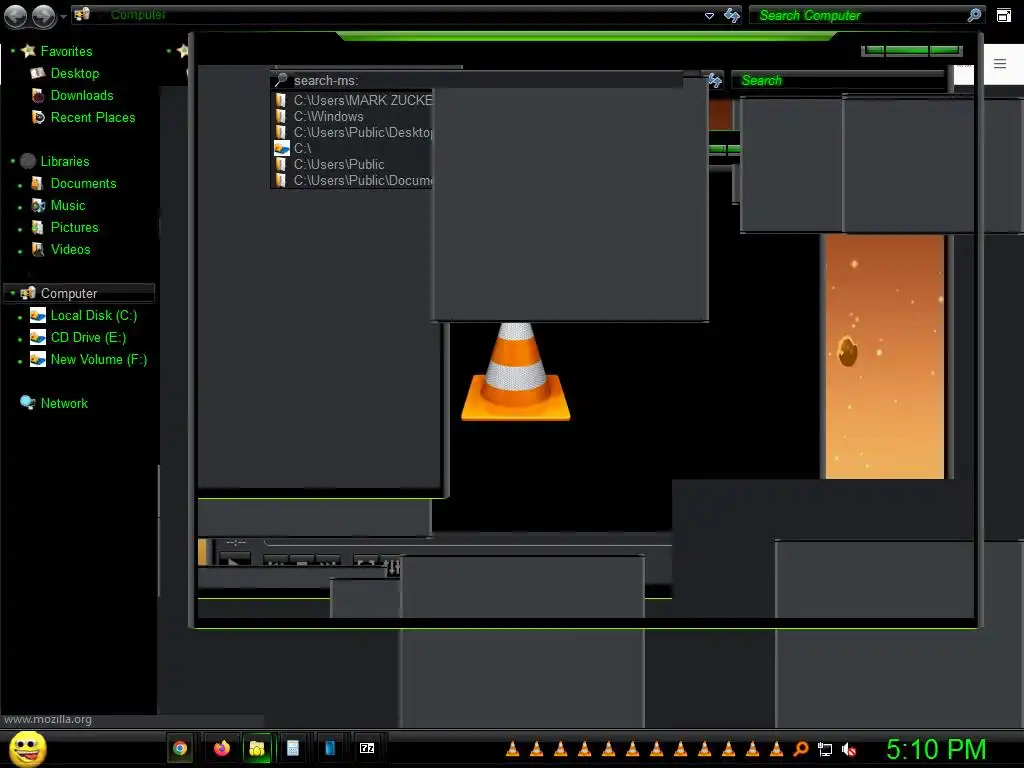Screen dimensions: 1024x768
Task: Click the computer icon in the address bar
Action: [x=82, y=14]
